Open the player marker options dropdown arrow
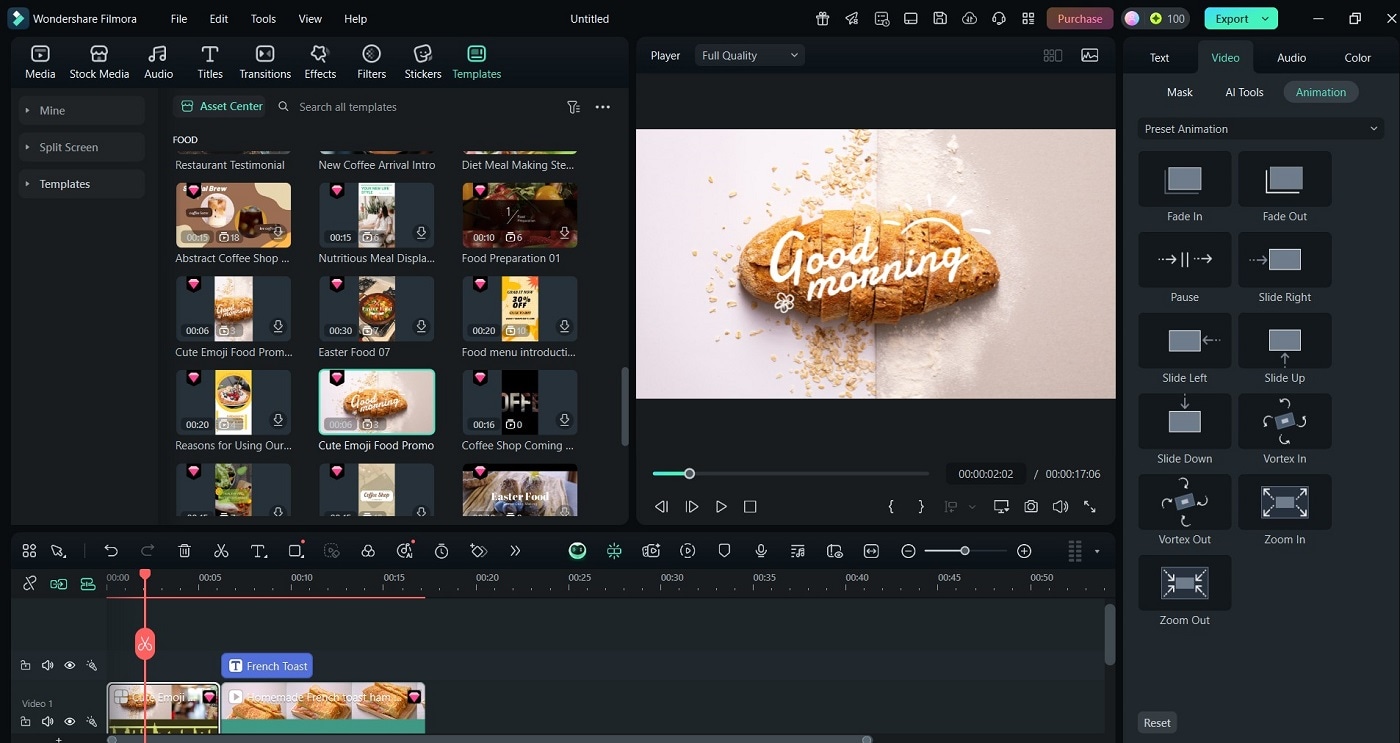Image resolution: width=1400 pixels, height=743 pixels. [972, 507]
